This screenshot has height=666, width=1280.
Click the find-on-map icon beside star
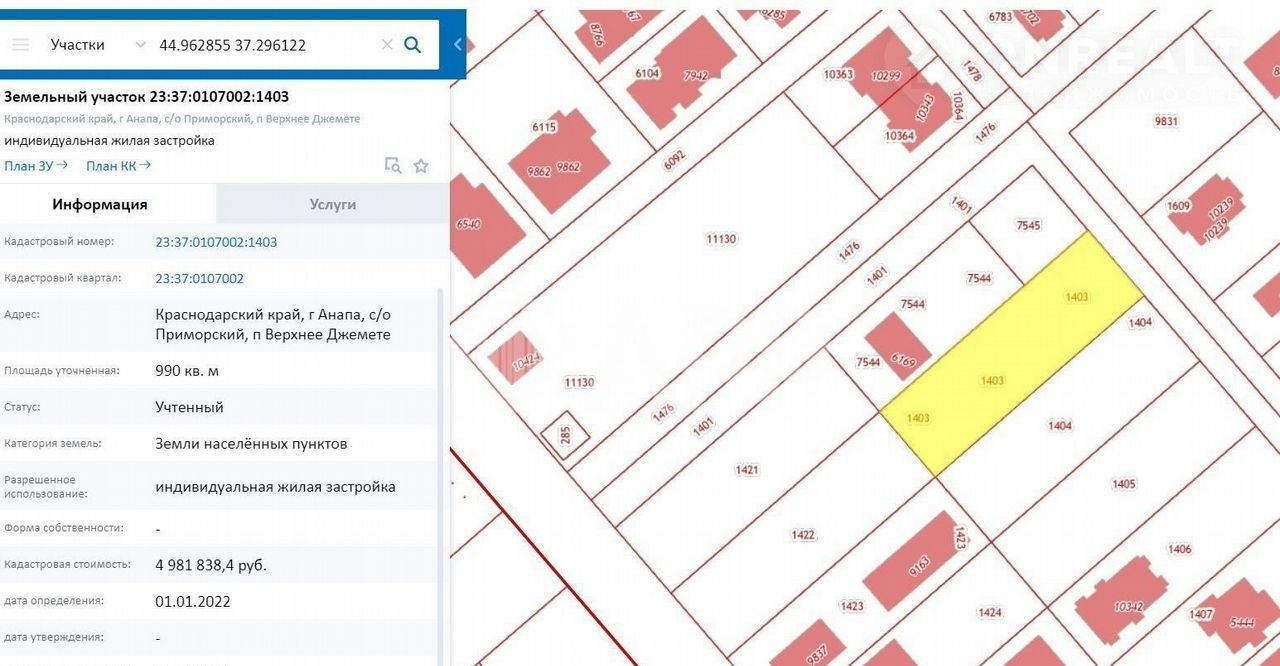pyautogui.click(x=393, y=166)
